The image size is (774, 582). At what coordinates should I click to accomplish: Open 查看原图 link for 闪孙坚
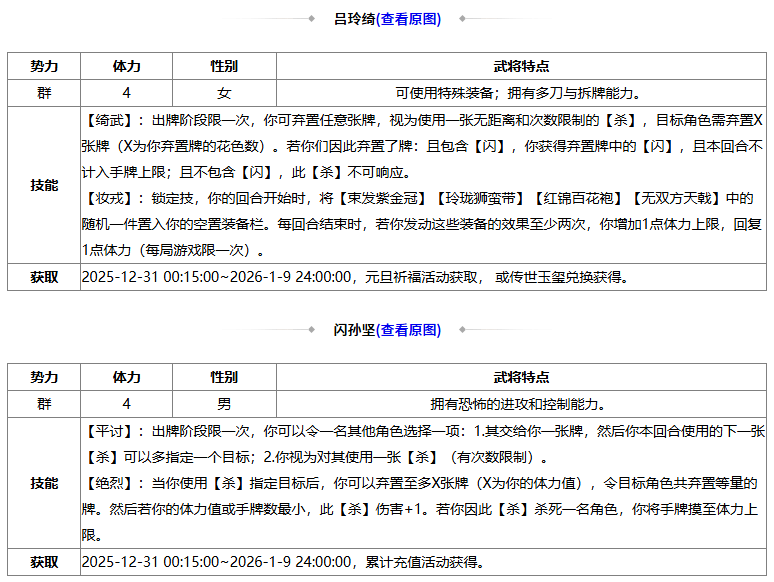[408, 330]
